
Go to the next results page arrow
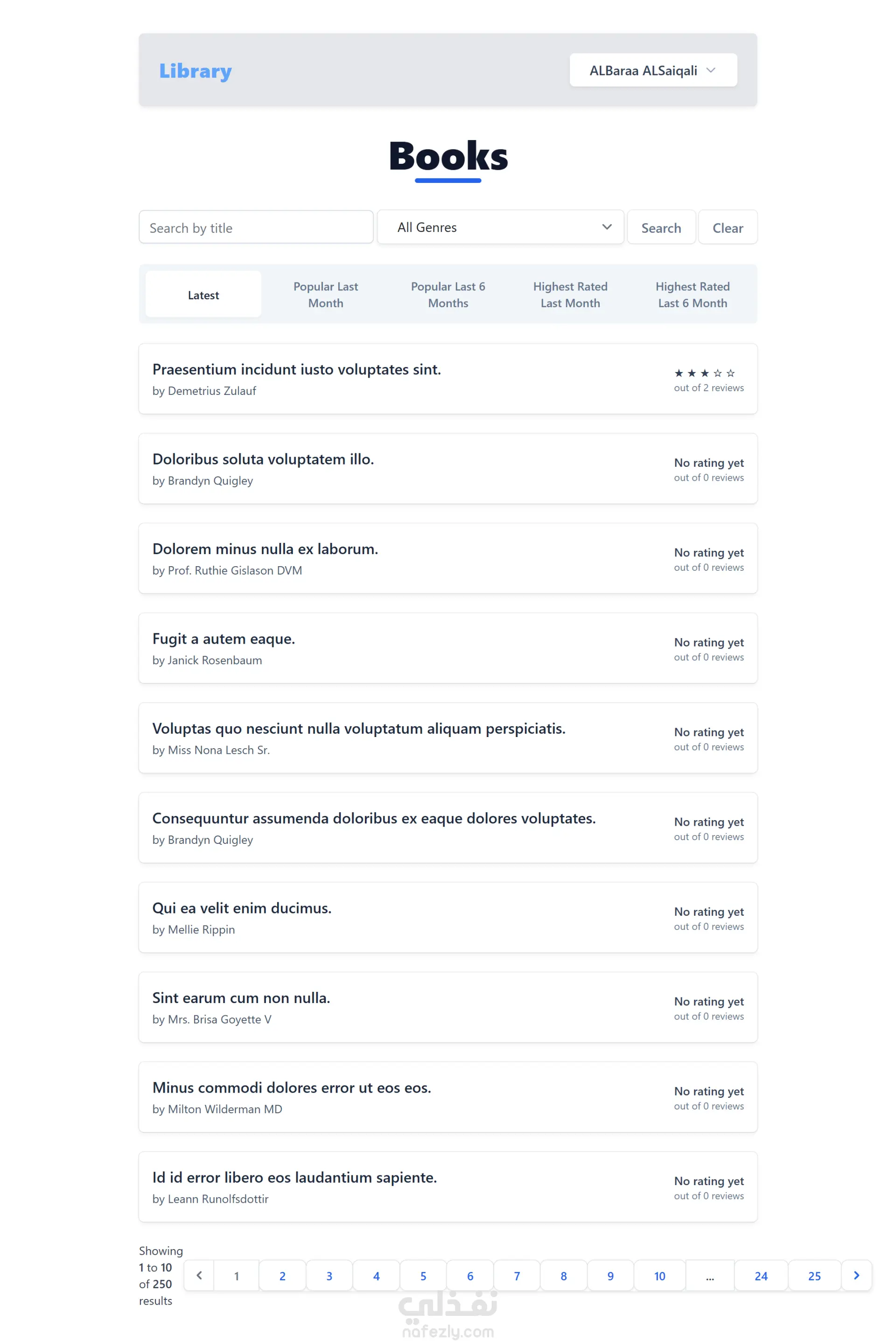pyautogui.click(x=856, y=1275)
